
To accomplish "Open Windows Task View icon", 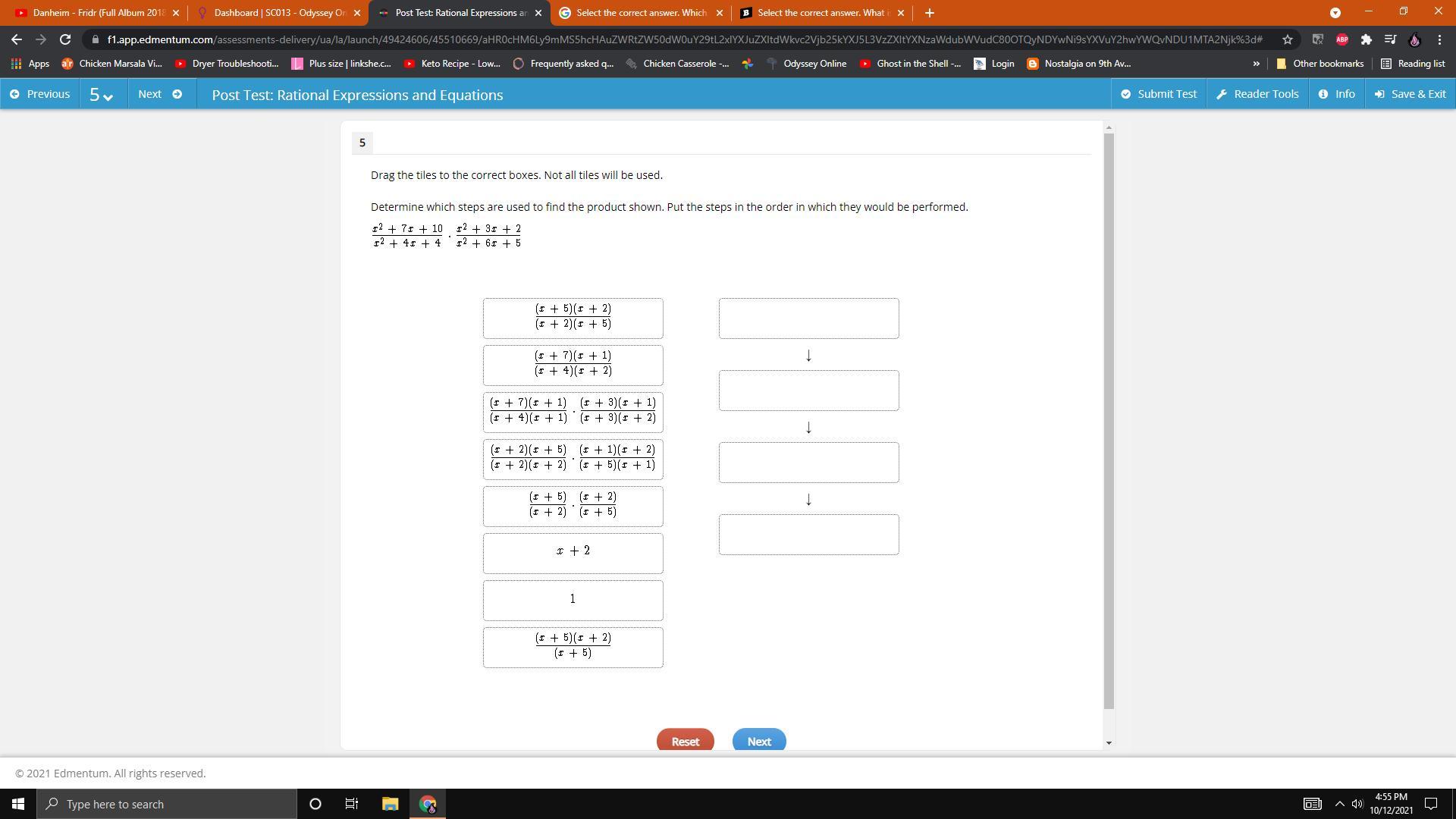I will tap(352, 804).
